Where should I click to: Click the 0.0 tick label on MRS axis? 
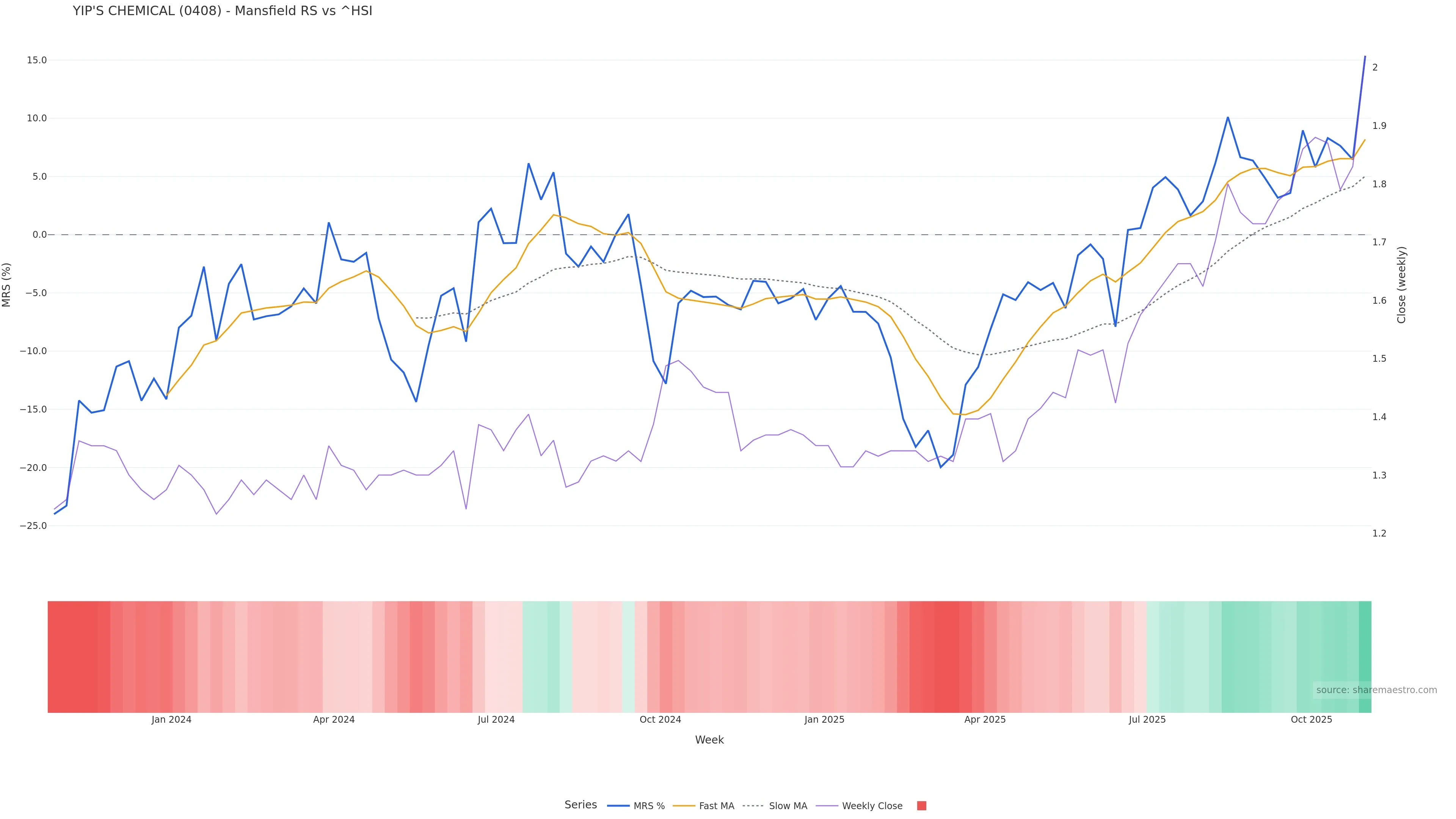[x=39, y=235]
